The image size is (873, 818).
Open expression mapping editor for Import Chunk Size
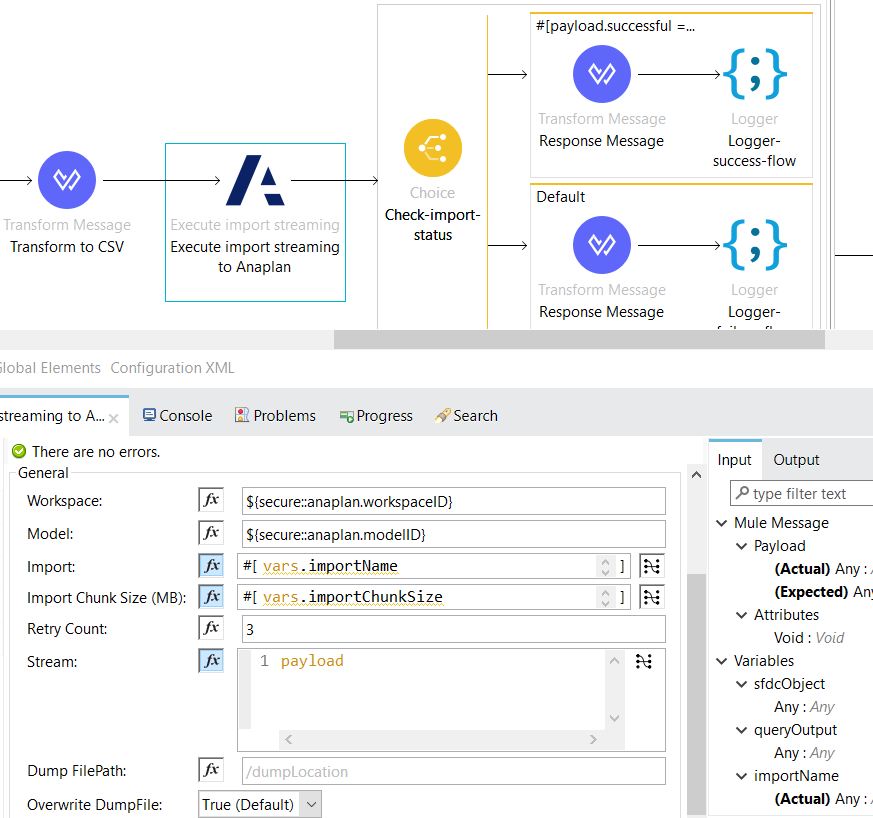[x=651, y=597]
